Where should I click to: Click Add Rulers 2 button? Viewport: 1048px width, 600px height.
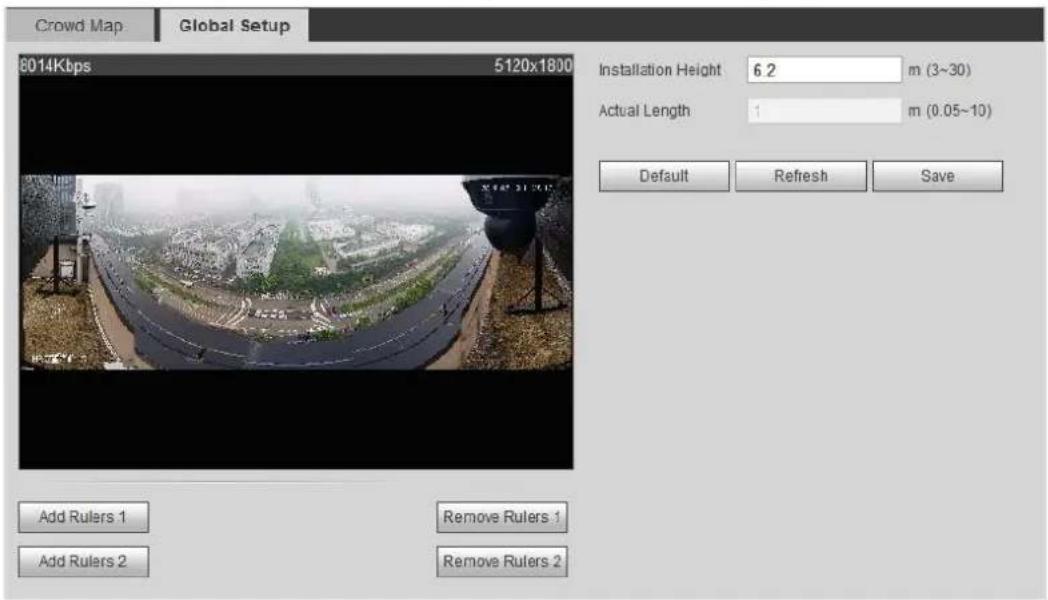tap(84, 561)
